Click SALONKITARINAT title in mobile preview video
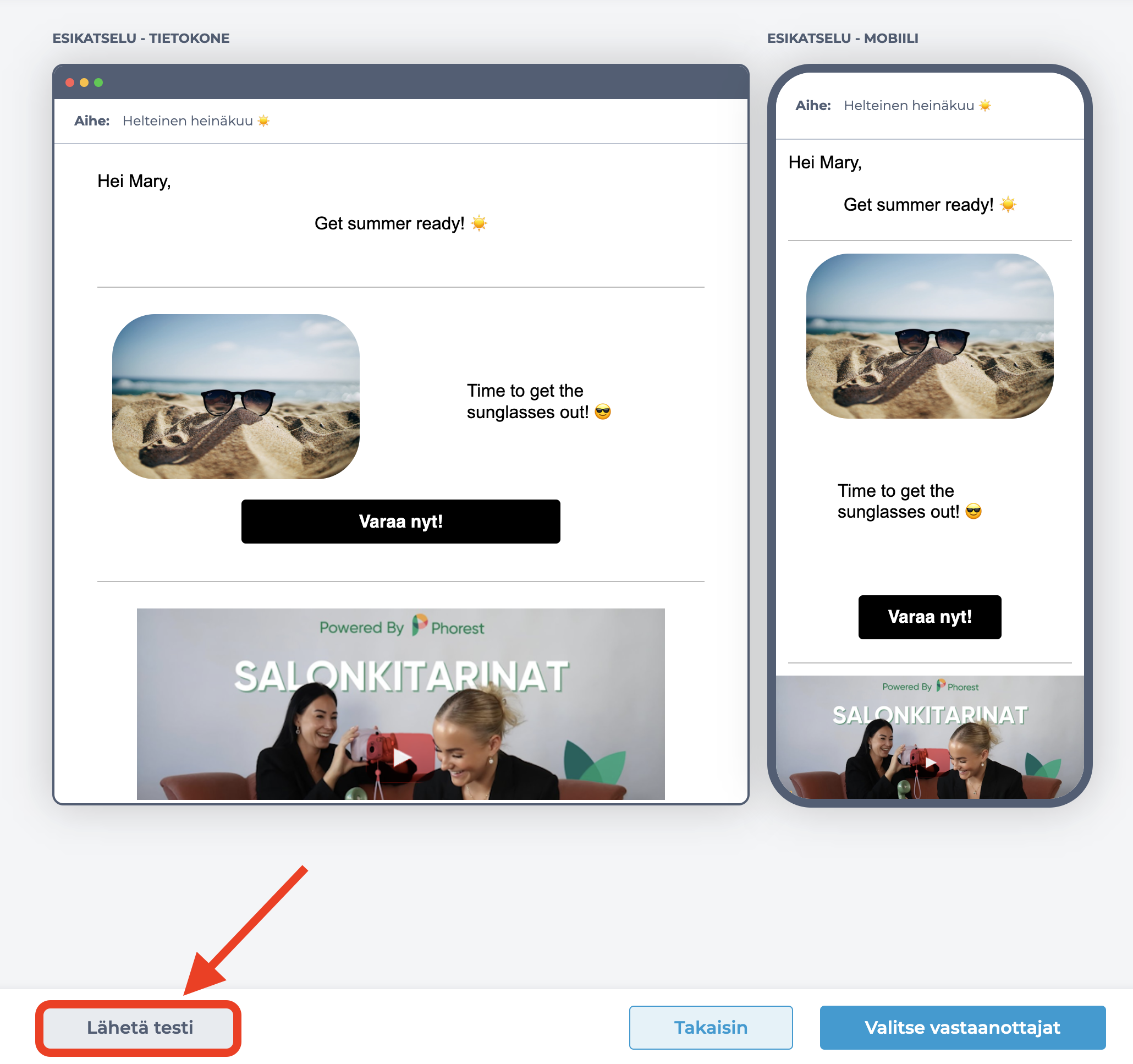 930,715
